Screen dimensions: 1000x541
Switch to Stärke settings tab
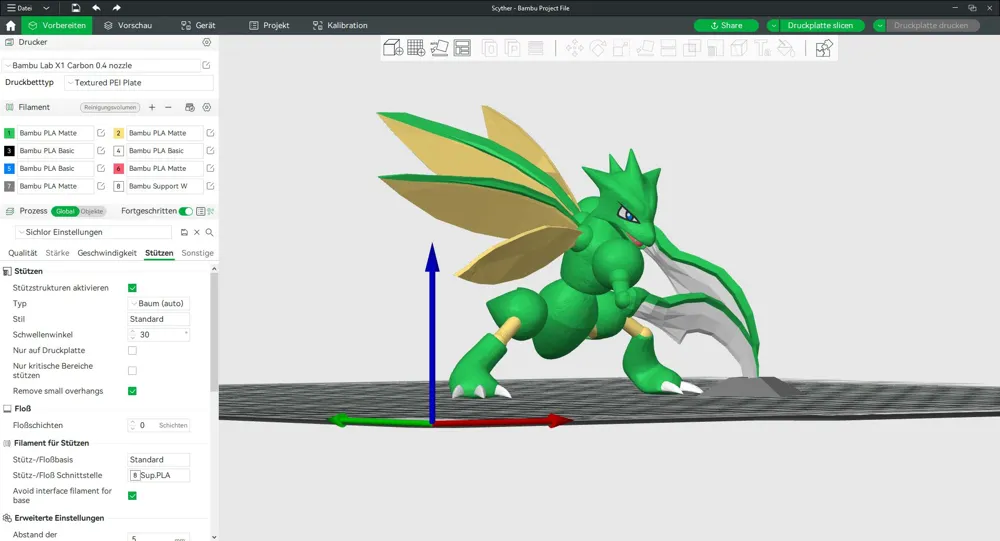(x=57, y=253)
